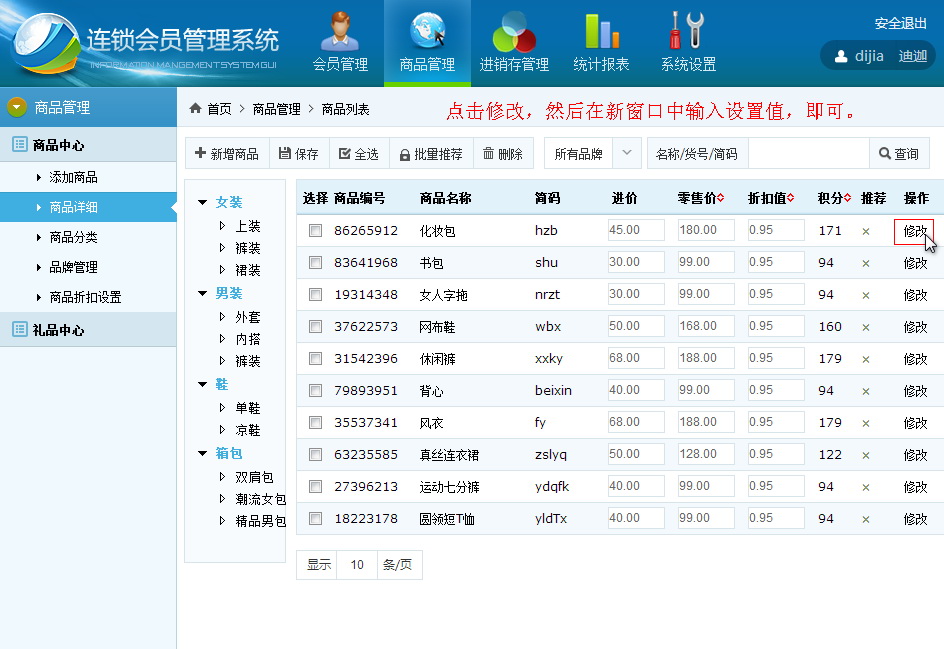Image resolution: width=944 pixels, height=649 pixels.
Task: Click the floppy disk 保存 icon
Action: (285, 154)
